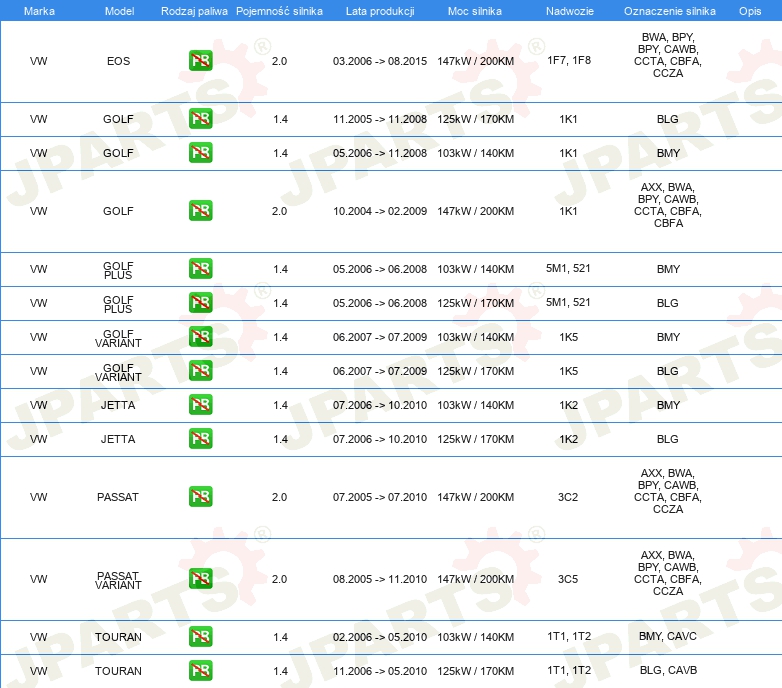
Task: Select the date range 07.2005 -> 07.2010
Action: pyautogui.click(x=380, y=497)
